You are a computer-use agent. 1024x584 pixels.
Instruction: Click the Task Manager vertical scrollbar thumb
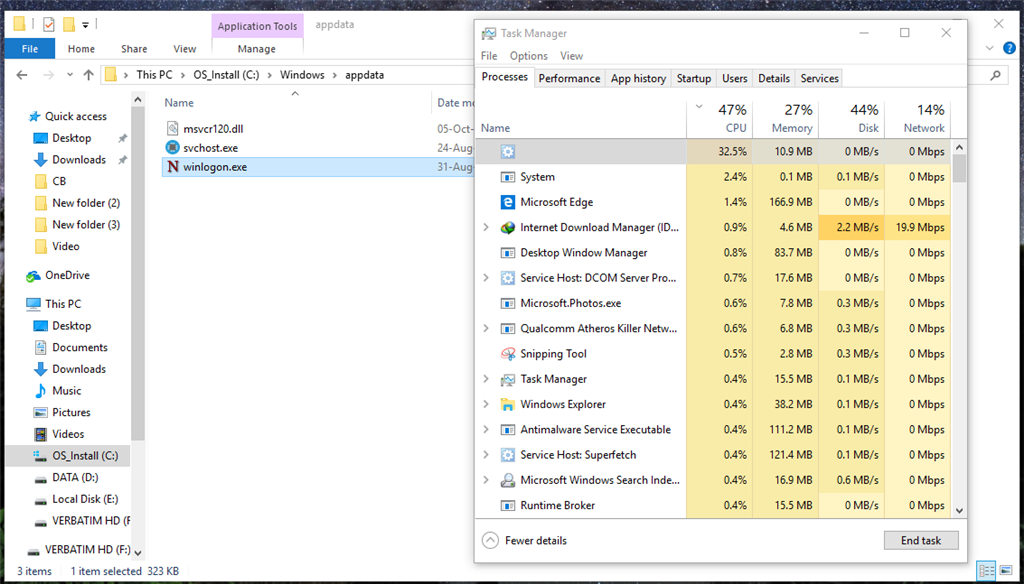click(x=959, y=168)
